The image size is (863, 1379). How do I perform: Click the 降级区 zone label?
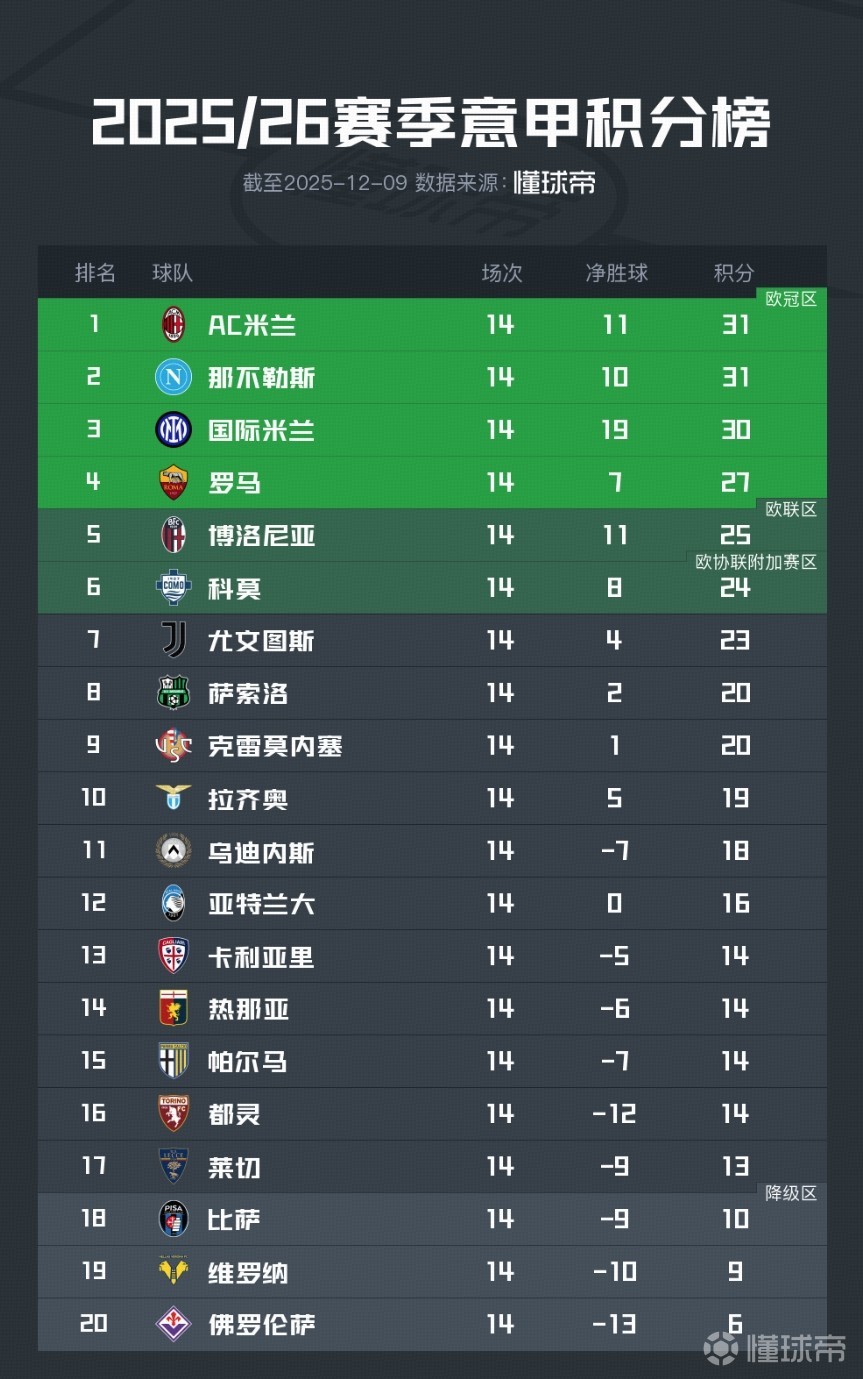(791, 1193)
